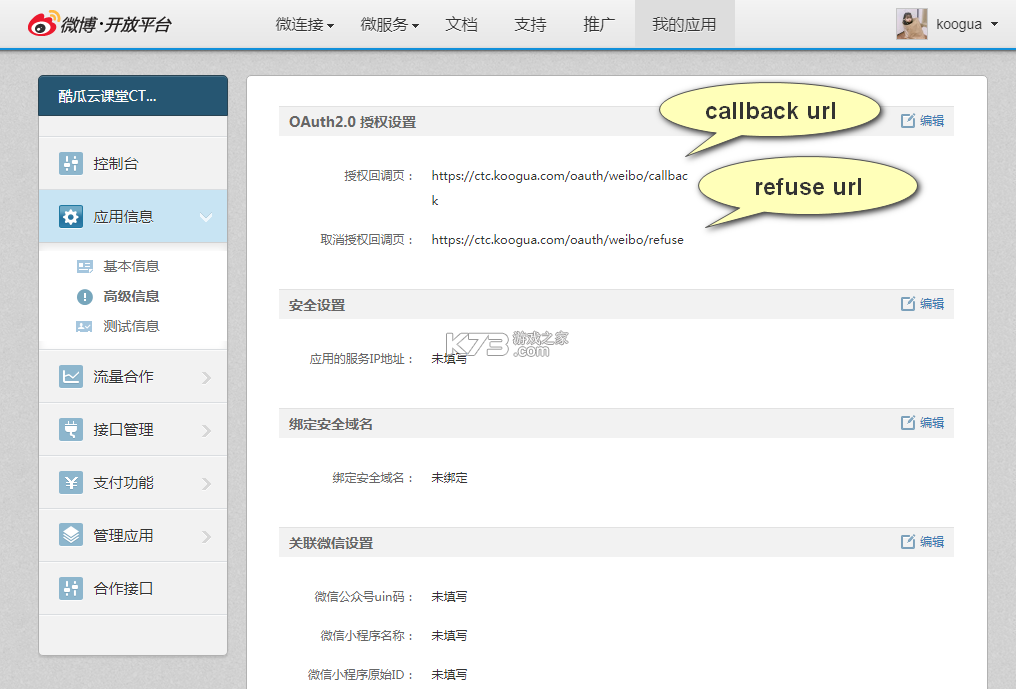Click the 应用信息 gear icon
Viewport: 1016px width, 689px height.
[71, 216]
